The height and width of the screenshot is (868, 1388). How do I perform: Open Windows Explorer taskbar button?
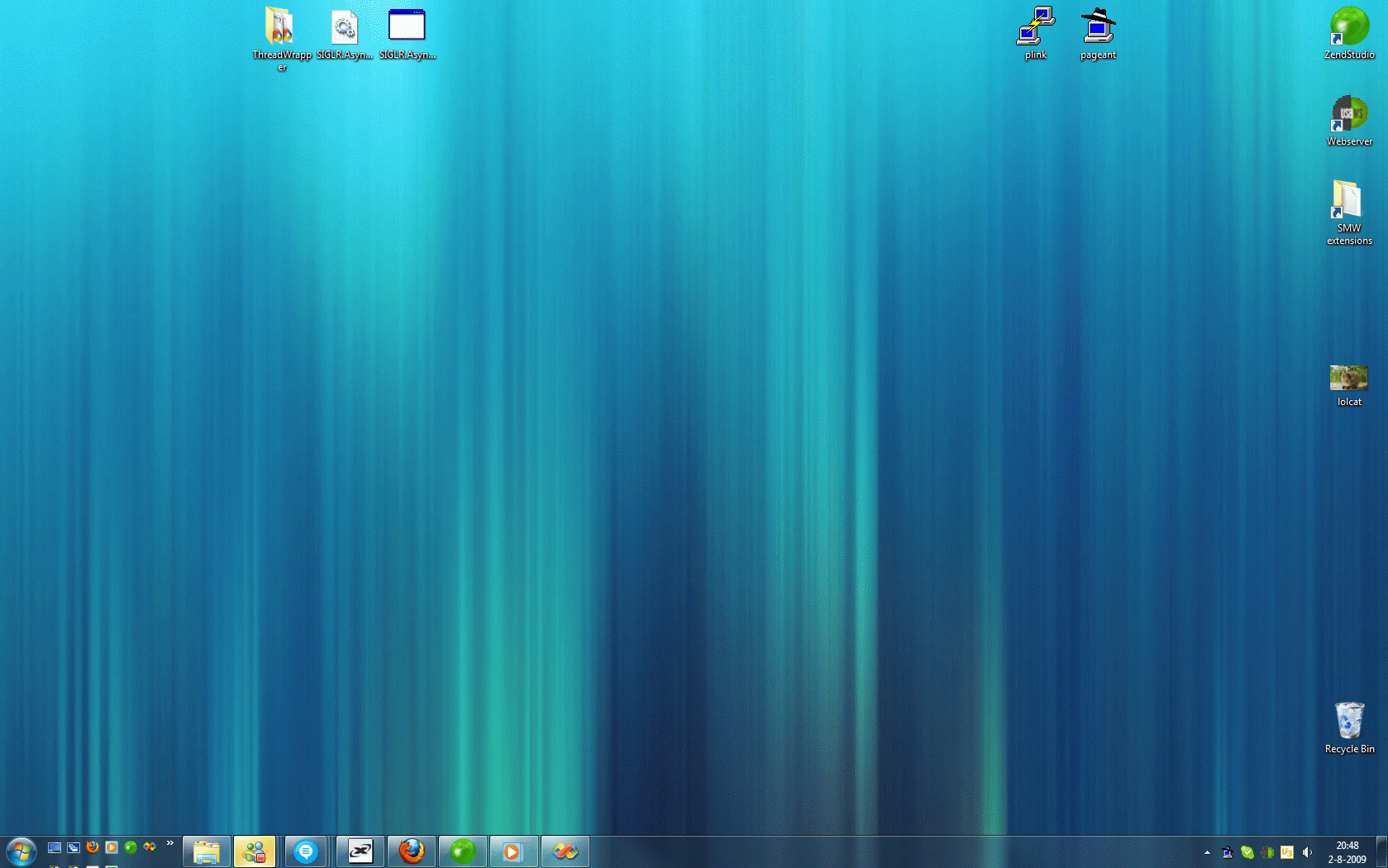click(x=206, y=851)
